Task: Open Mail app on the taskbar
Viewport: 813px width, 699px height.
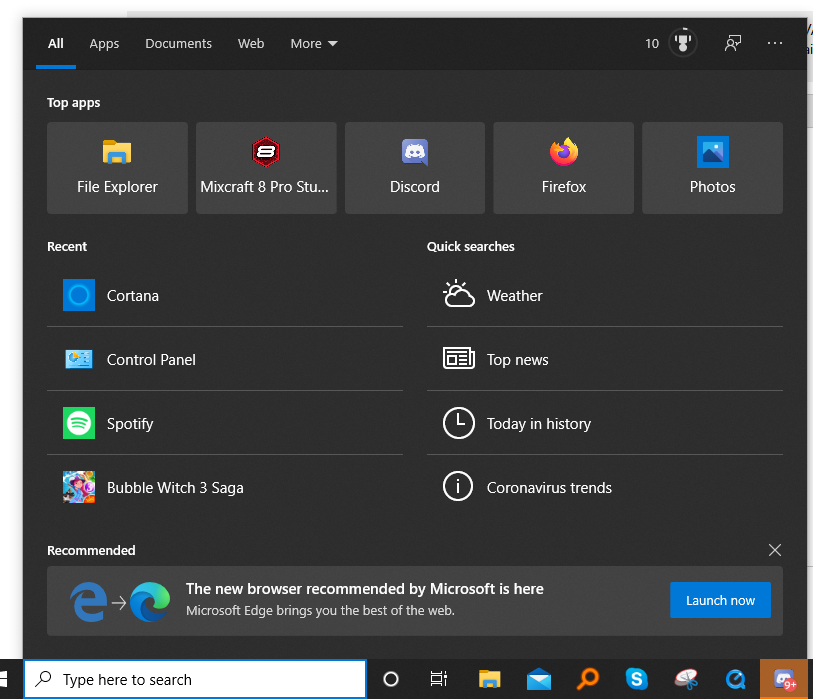Action: (539, 679)
